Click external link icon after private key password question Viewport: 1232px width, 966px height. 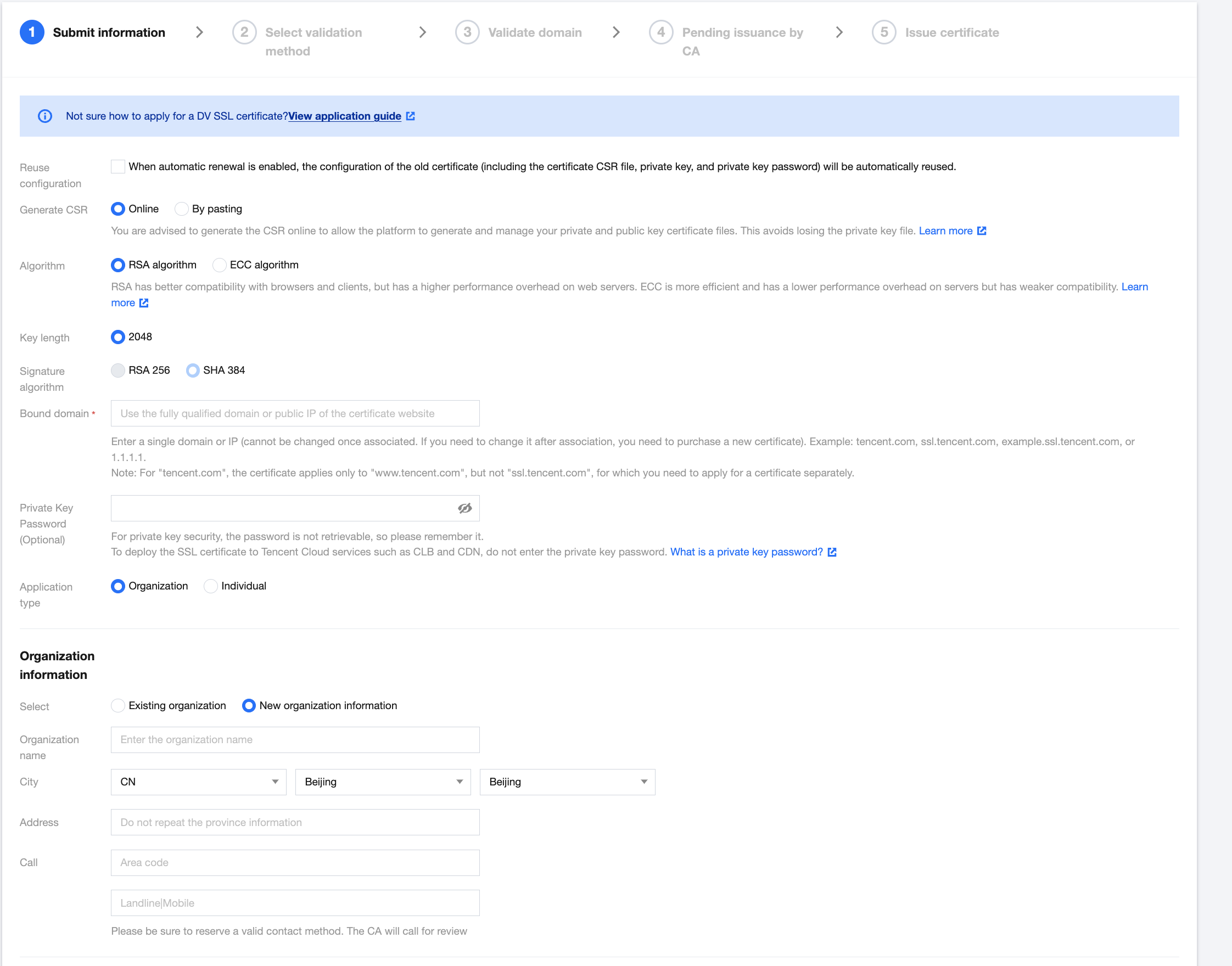(x=832, y=552)
